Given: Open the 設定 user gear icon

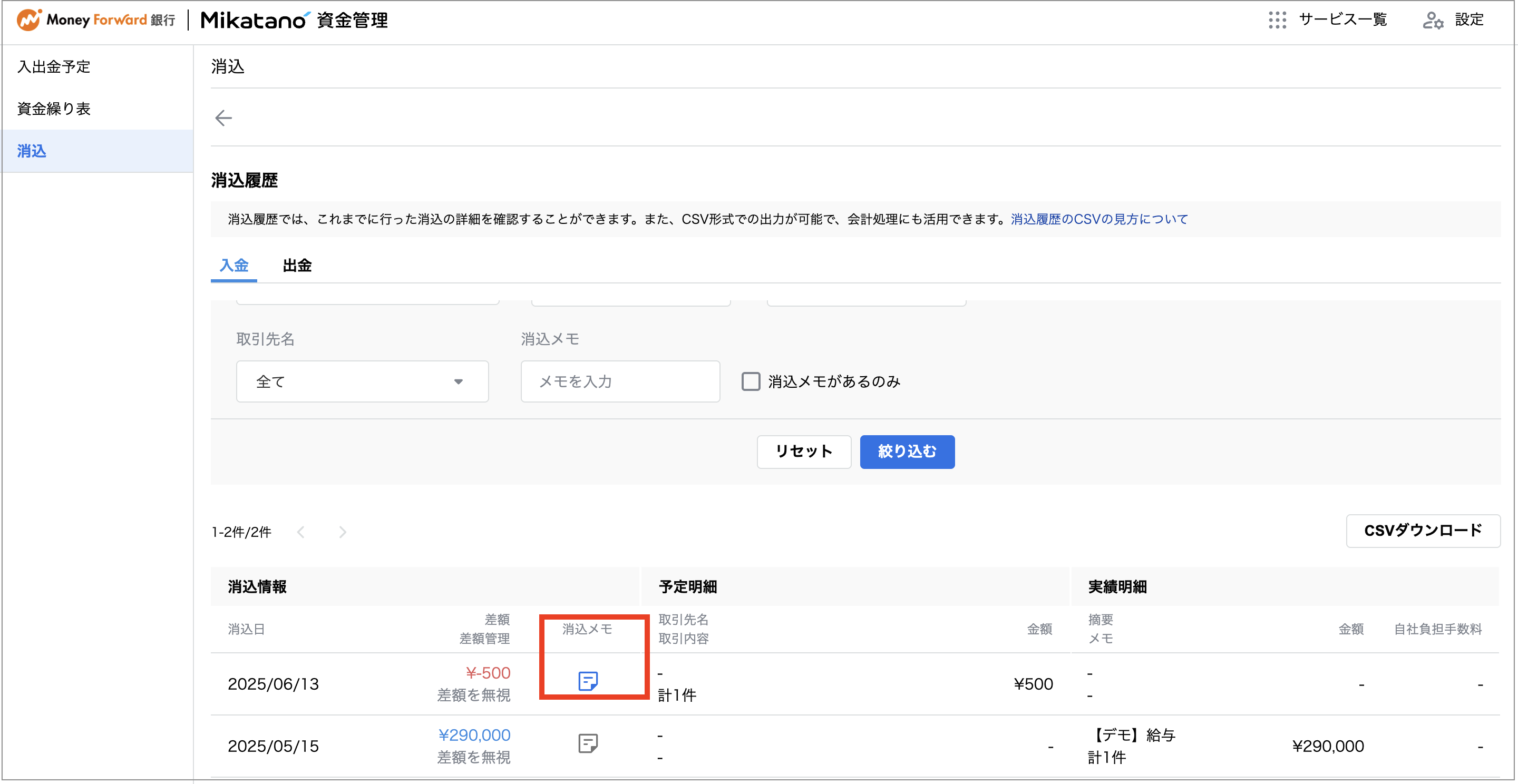Looking at the screenshot, I should (1433, 20).
